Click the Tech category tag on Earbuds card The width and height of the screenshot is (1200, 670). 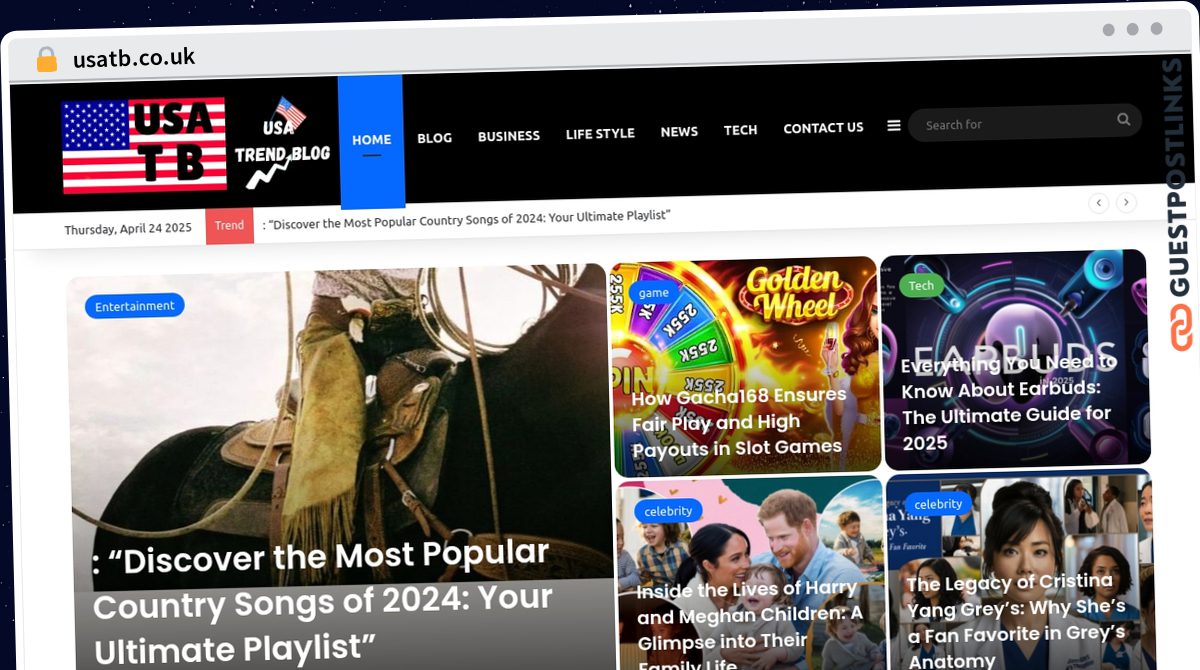coord(921,285)
